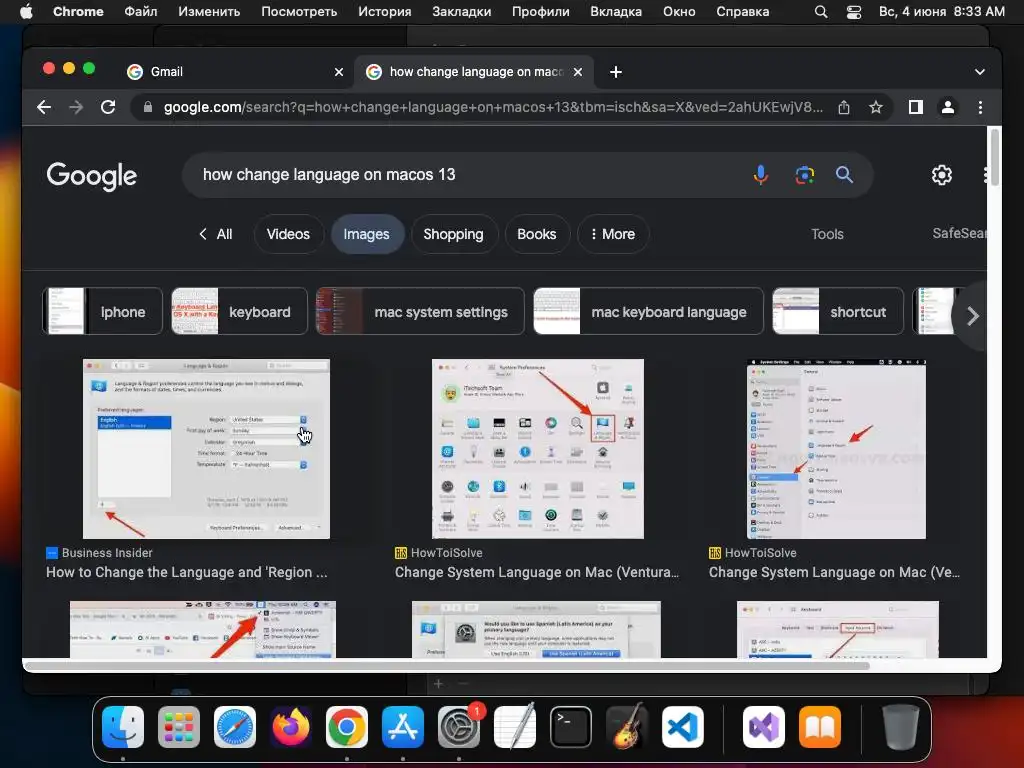Start voice search with microphone icon

click(760, 175)
